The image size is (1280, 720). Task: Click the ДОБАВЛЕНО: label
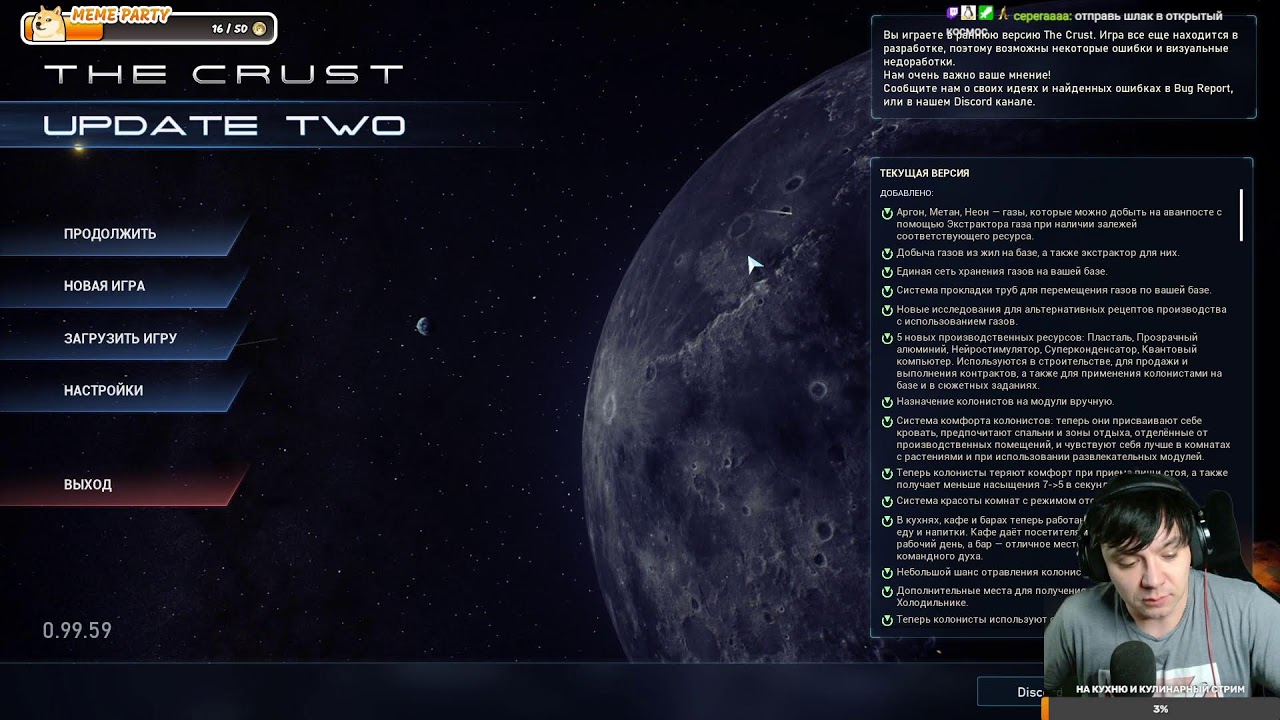point(906,193)
